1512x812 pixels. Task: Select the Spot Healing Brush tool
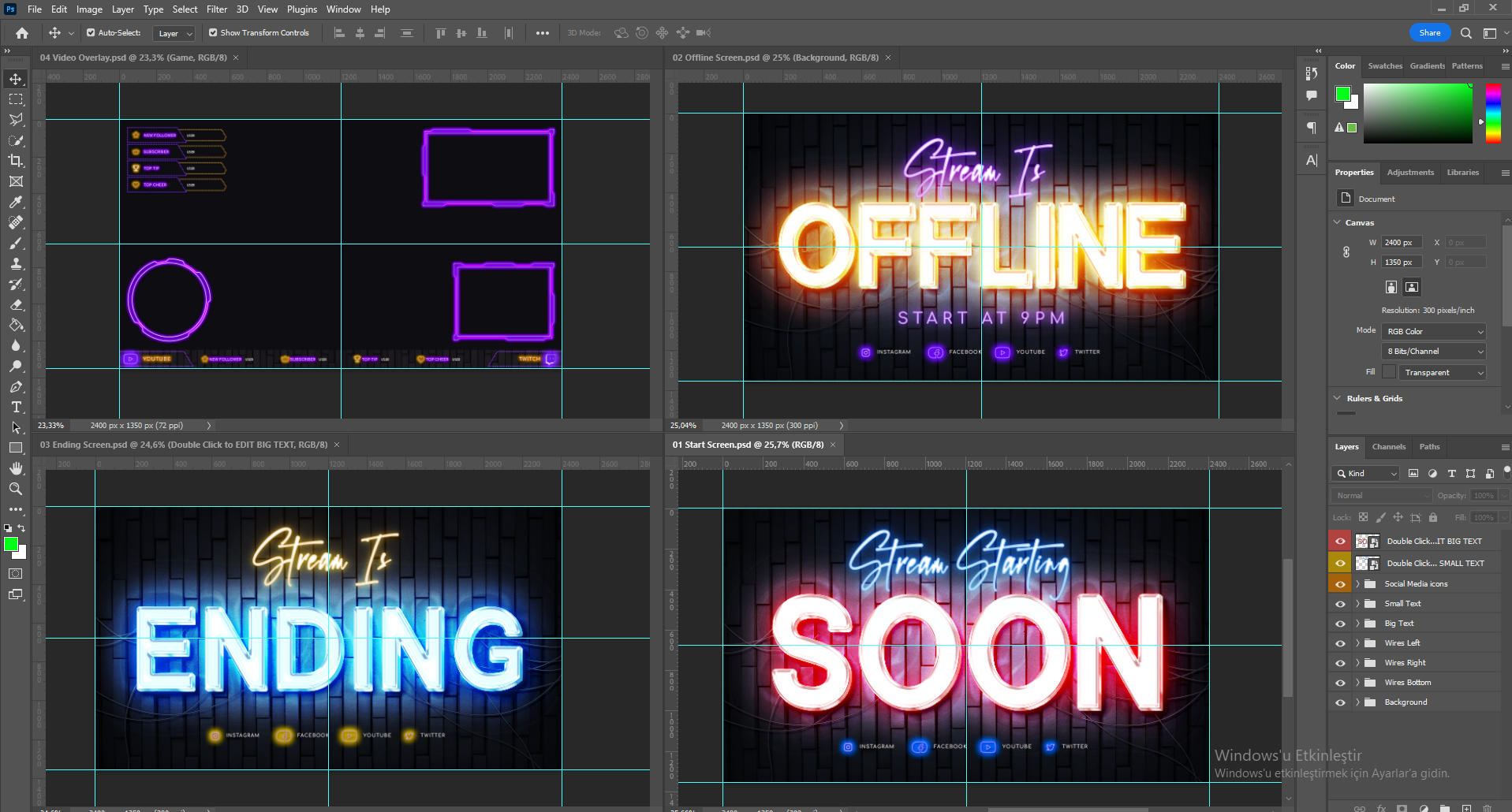pyautogui.click(x=16, y=222)
